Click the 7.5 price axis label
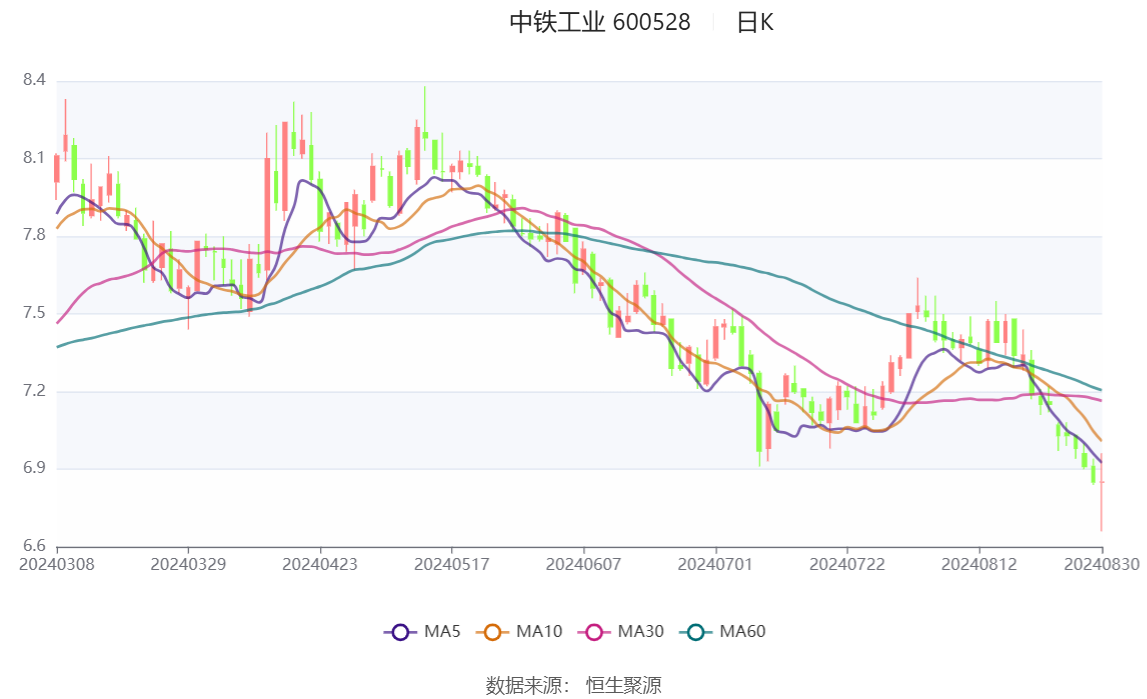 coord(34,313)
